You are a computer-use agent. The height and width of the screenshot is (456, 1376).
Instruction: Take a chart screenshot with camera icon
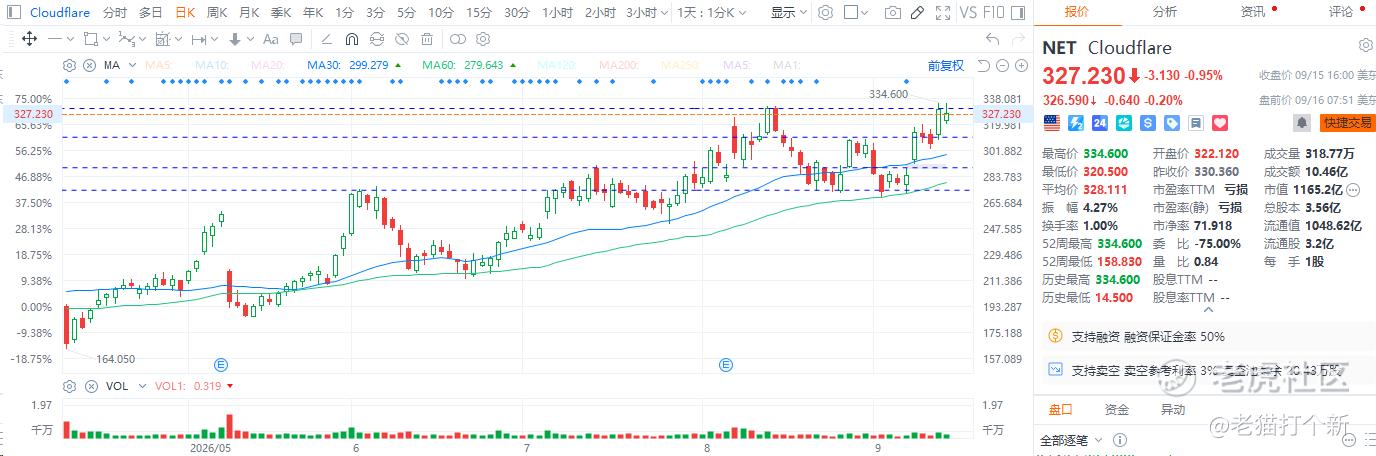click(x=892, y=13)
